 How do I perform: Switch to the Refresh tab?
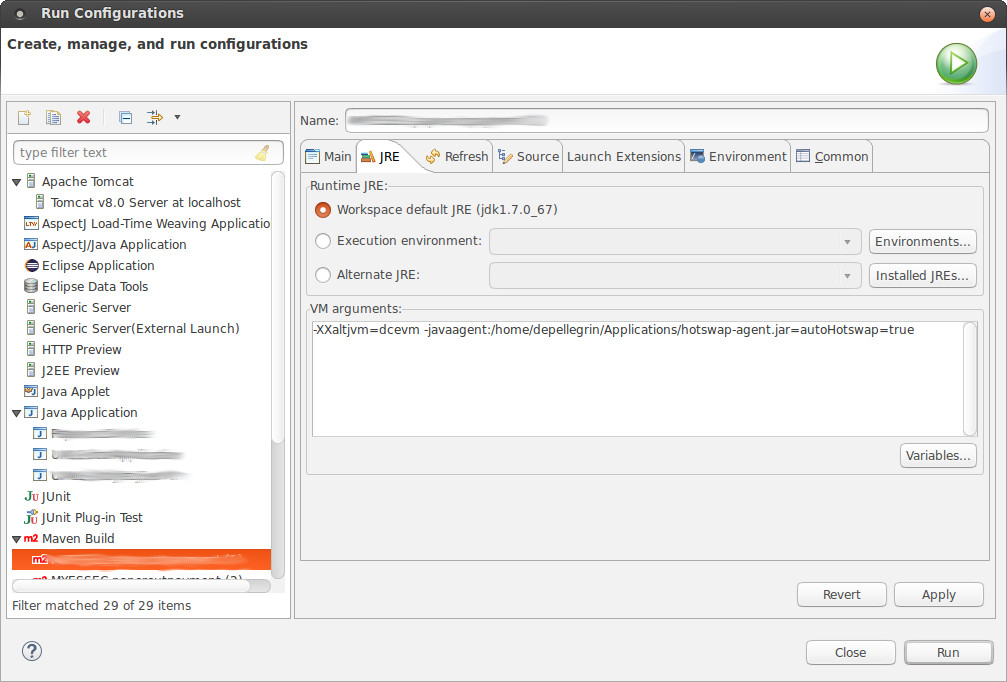pos(457,156)
